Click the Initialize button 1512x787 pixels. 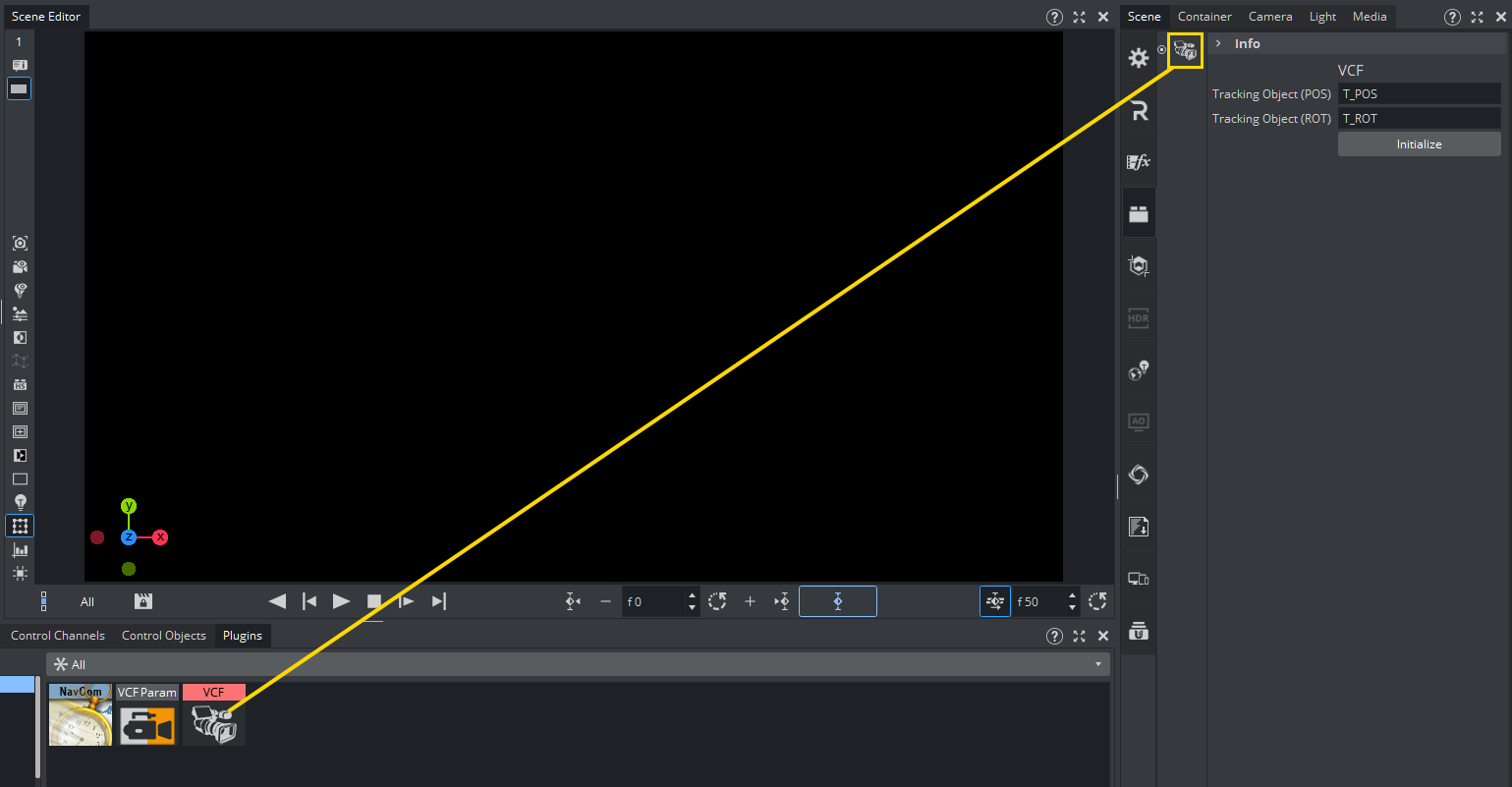[1419, 144]
